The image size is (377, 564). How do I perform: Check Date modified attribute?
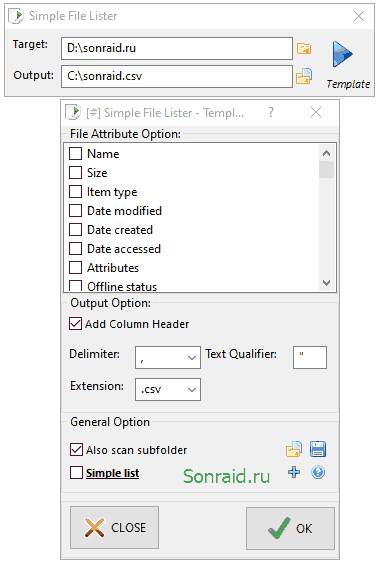(x=76, y=211)
